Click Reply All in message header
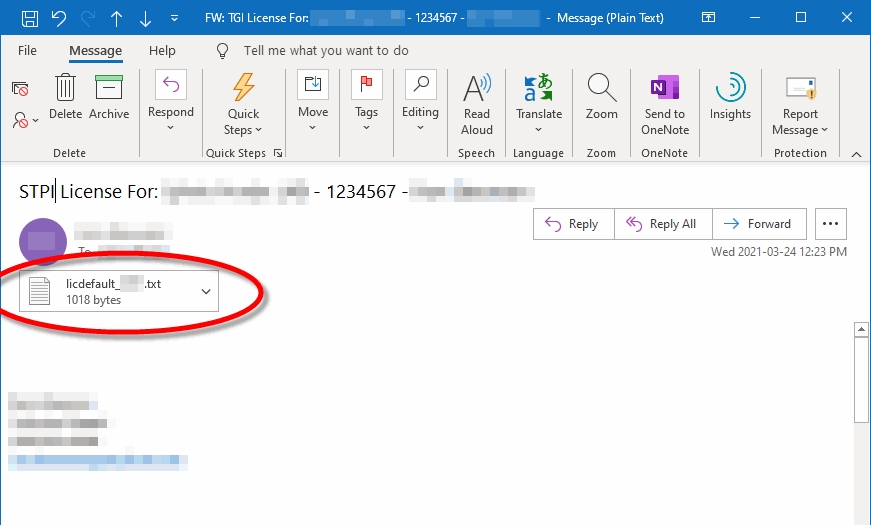Screen dimensions: 871x525 pos(662,224)
